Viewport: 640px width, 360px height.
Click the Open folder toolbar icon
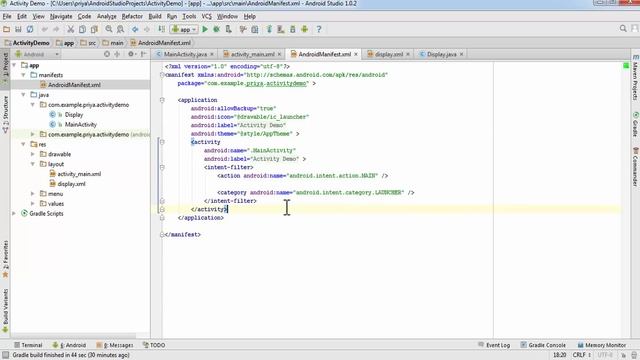(x=7, y=29)
